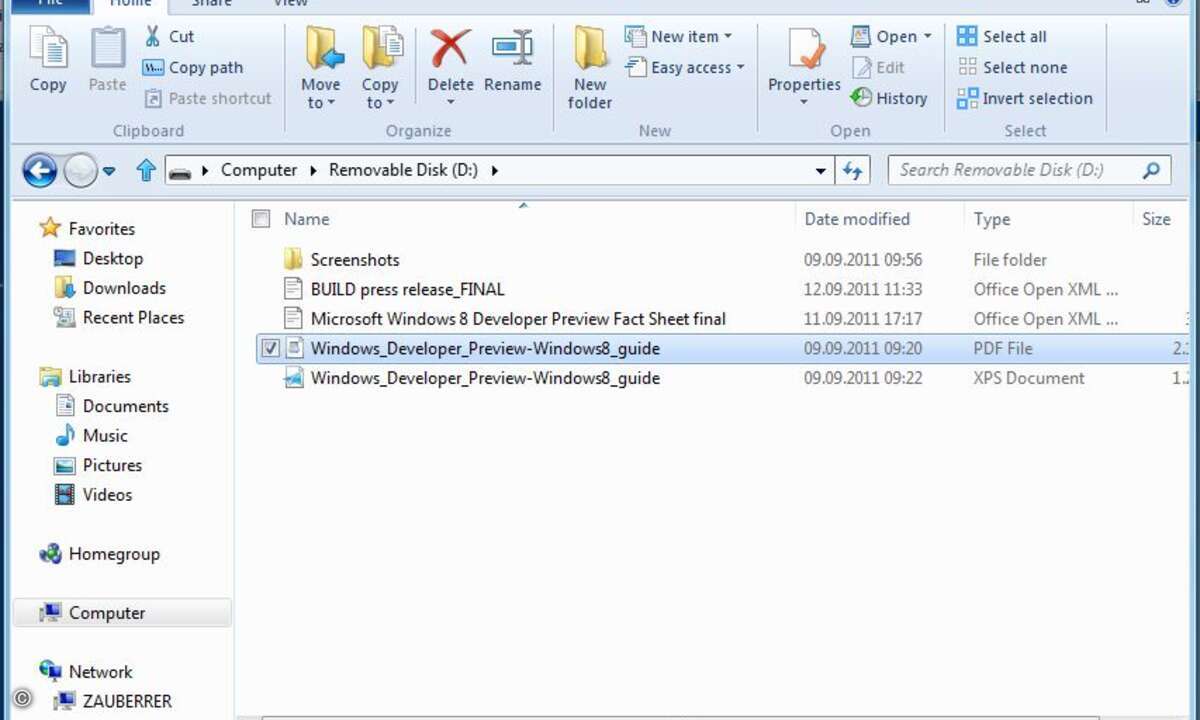This screenshot has width=1200, height=720.
Task: Open ZAUBERRER network computer
Action: 113,701
